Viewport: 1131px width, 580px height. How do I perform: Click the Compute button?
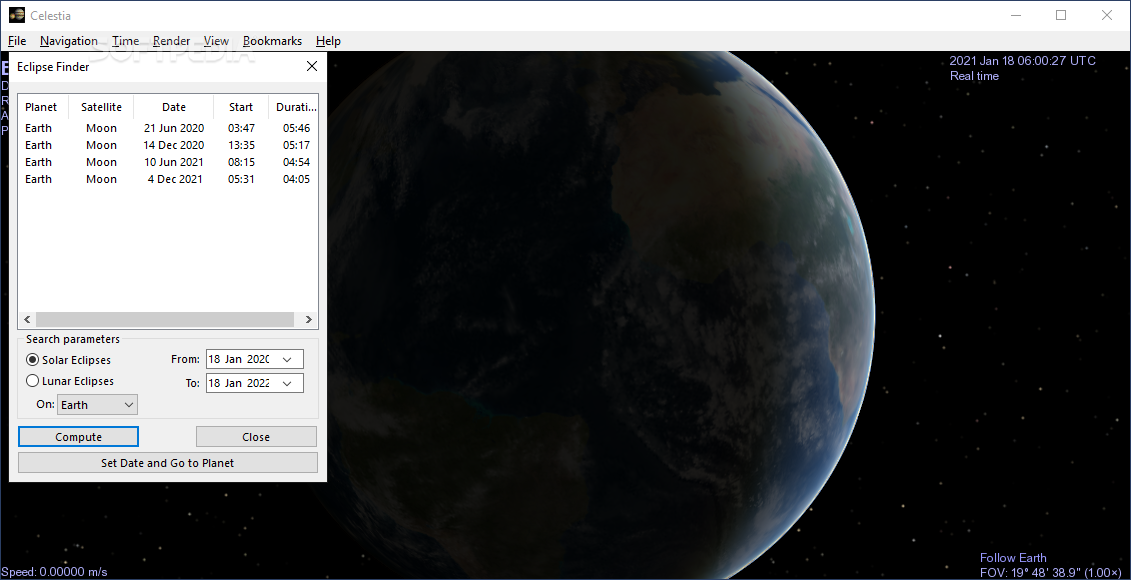tap(79, 436)
